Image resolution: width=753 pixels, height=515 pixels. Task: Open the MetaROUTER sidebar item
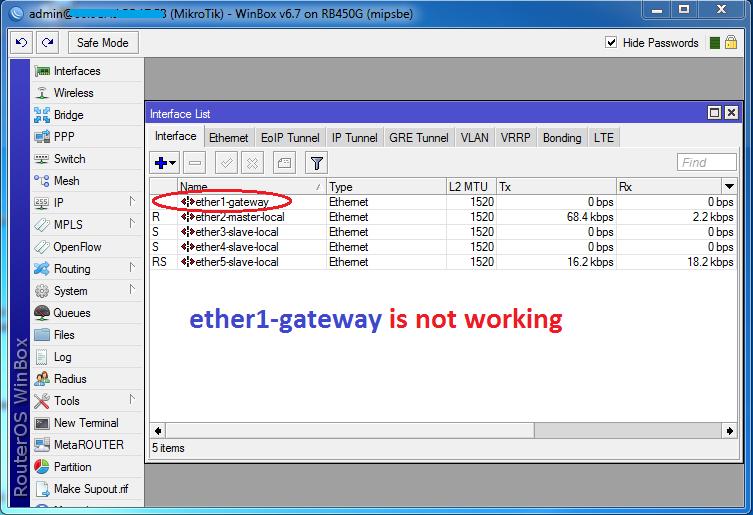pyautogui.click(x=87, y=445)
